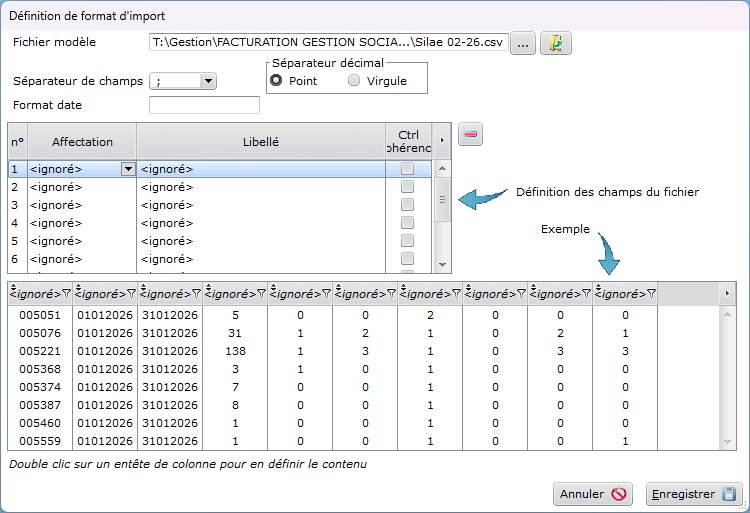Click the cell containing 005387
Image resolution: width=750 pixels, height=513 pixels.
[40, 405]
